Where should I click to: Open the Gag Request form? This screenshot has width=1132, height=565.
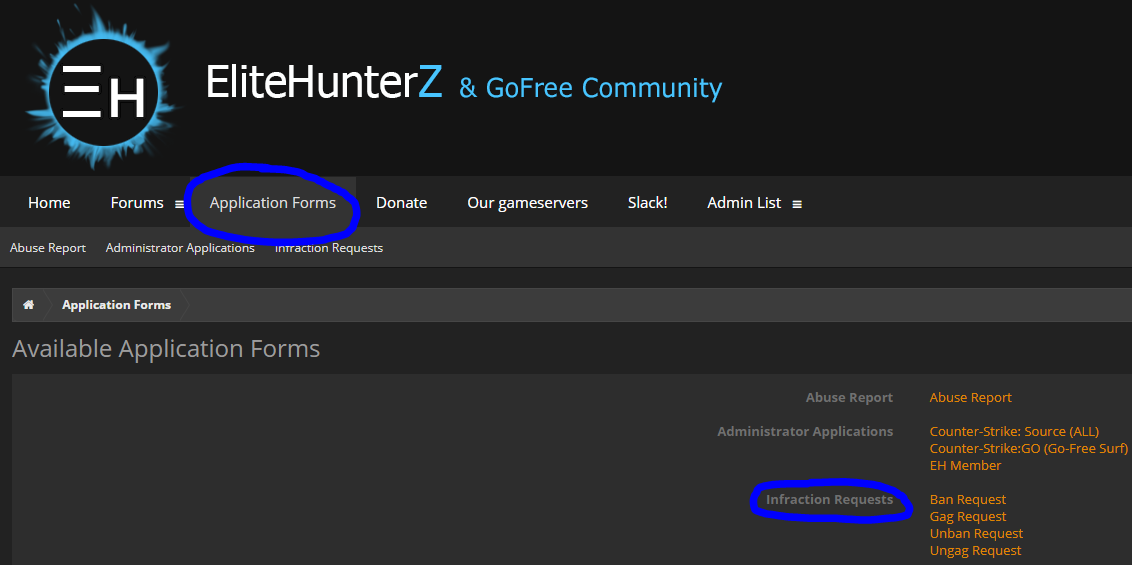(x=968, y=517)
